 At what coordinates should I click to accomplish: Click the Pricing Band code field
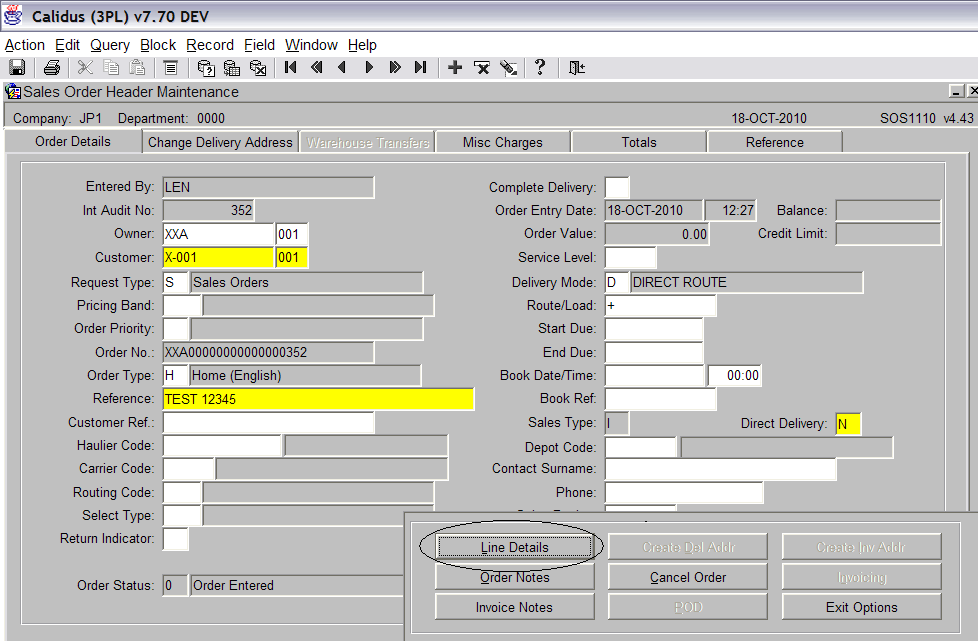182,306
